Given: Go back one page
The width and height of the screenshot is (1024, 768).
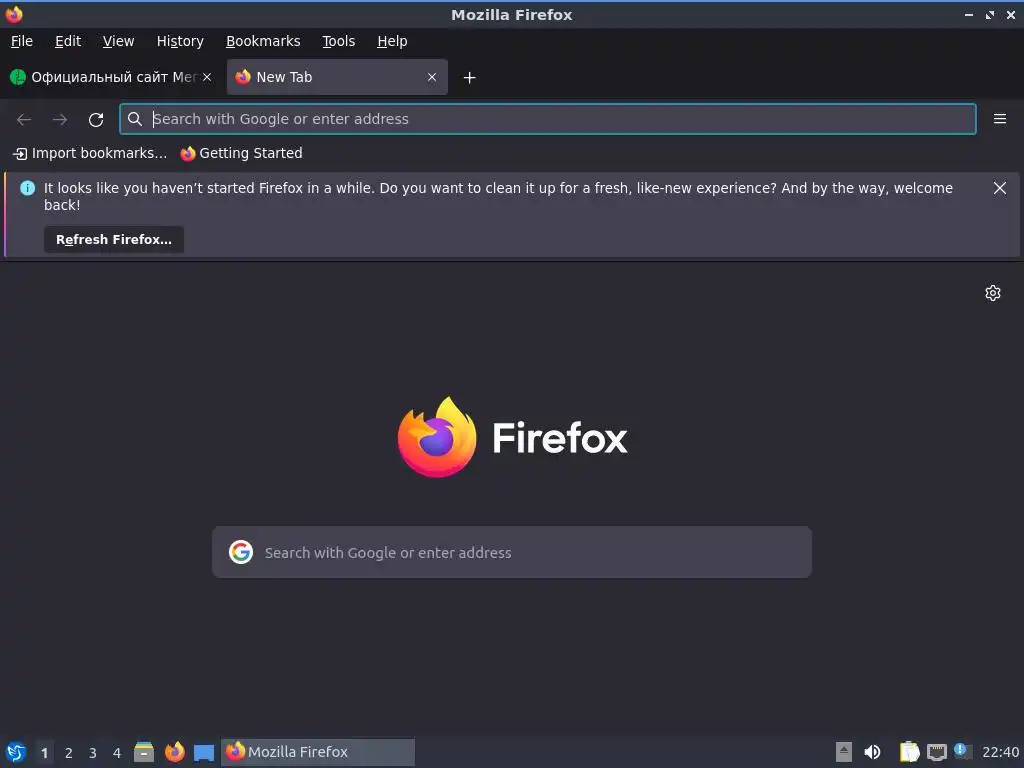Looking at the screenshot, I should [x=24, y=120].
